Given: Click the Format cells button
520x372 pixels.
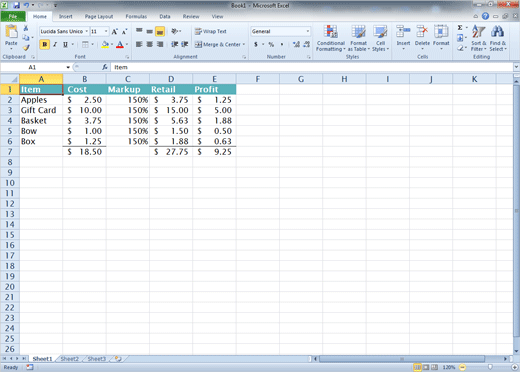Looking at the screenshot, I should coord(441,37).
